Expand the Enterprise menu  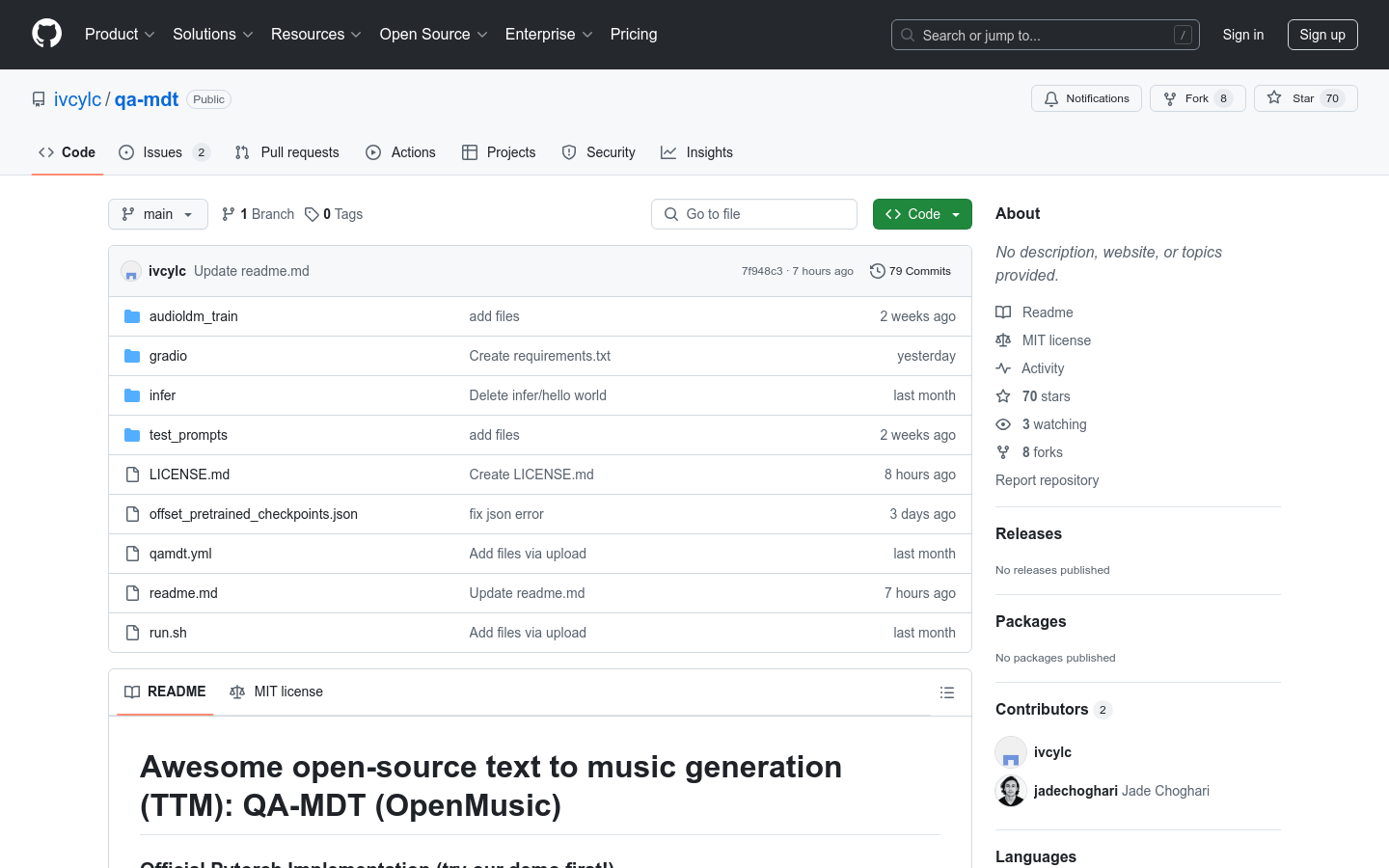click(549, 34)
